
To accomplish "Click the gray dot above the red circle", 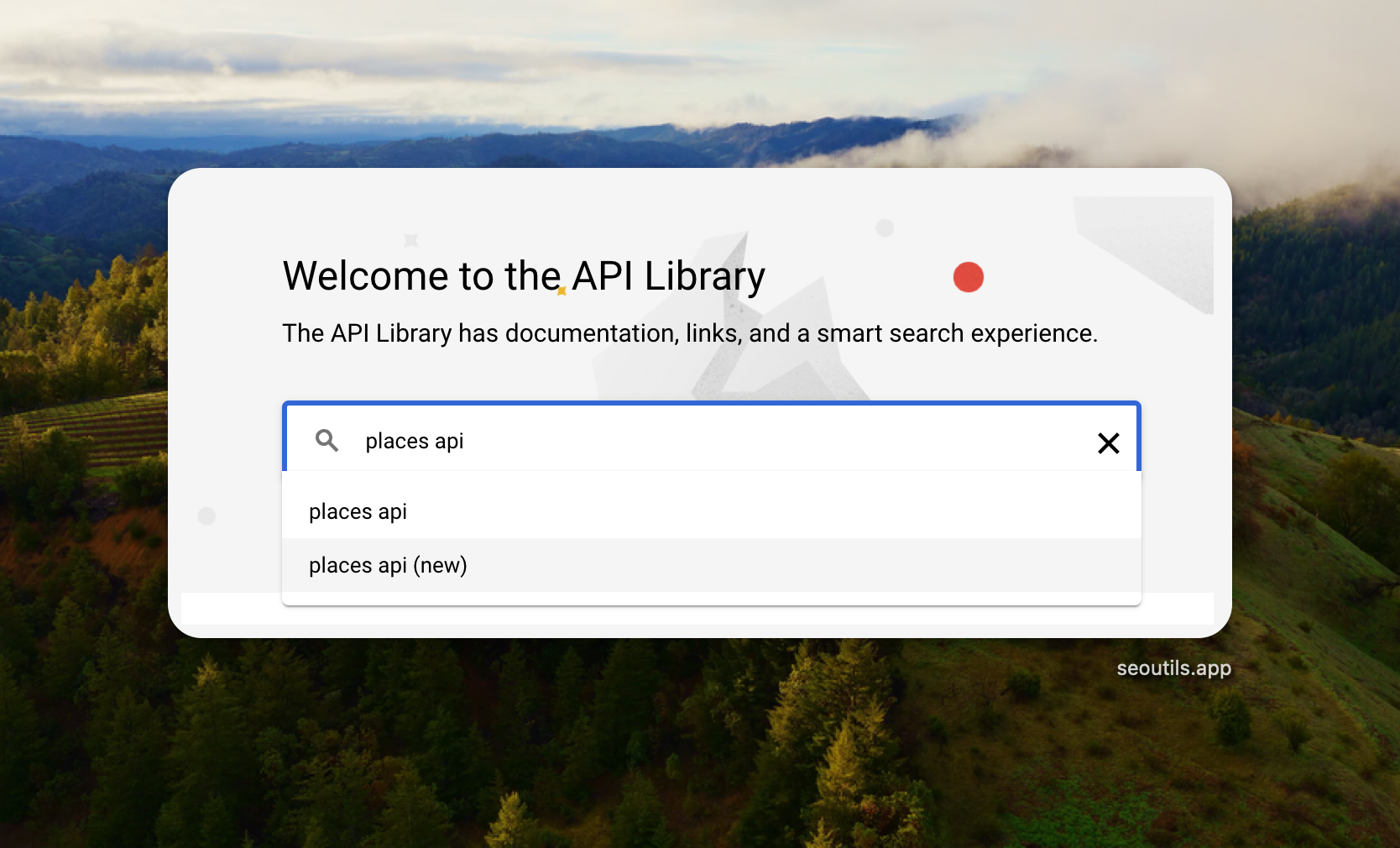I will [x=885, y=228].
